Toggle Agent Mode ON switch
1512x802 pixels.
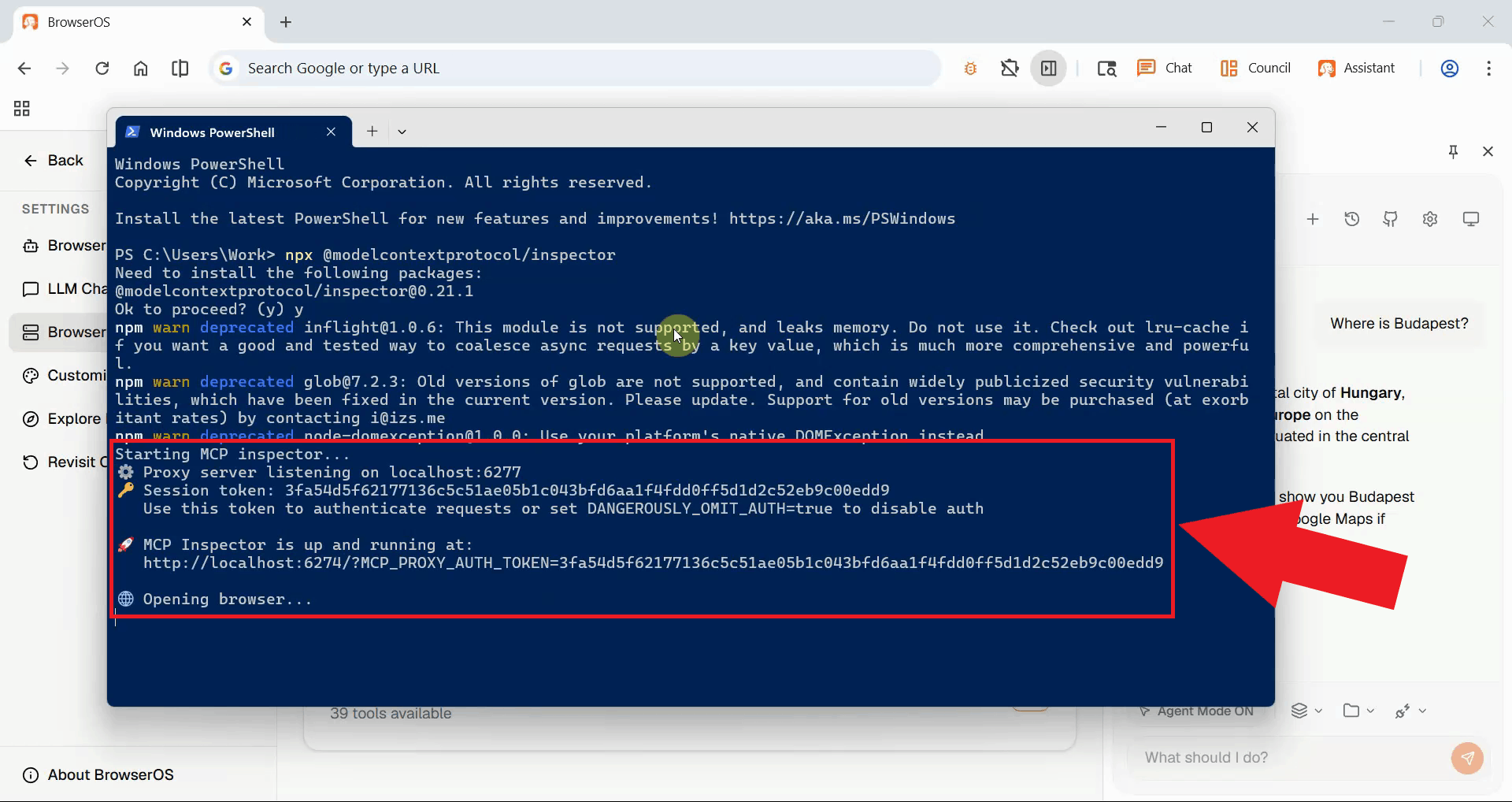tap(1197, 711)
